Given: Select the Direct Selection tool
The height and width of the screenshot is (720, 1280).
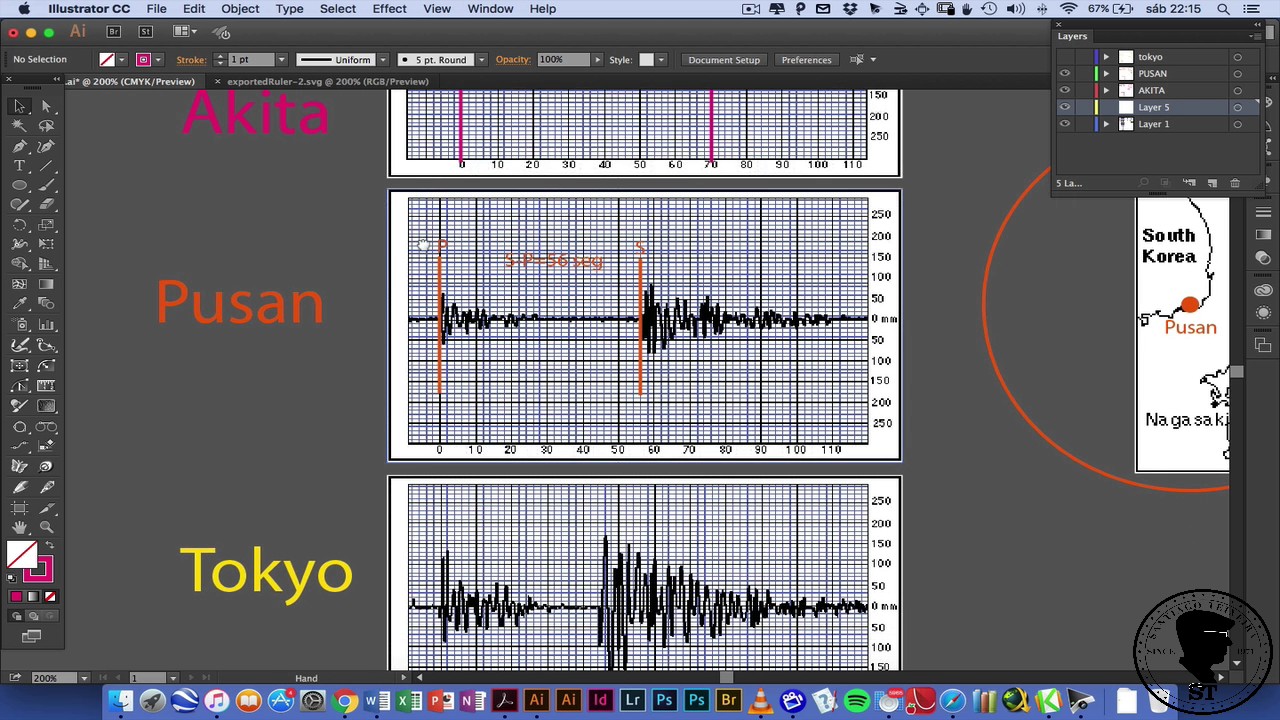Looking at the screenshot, I should pos(46,106).
